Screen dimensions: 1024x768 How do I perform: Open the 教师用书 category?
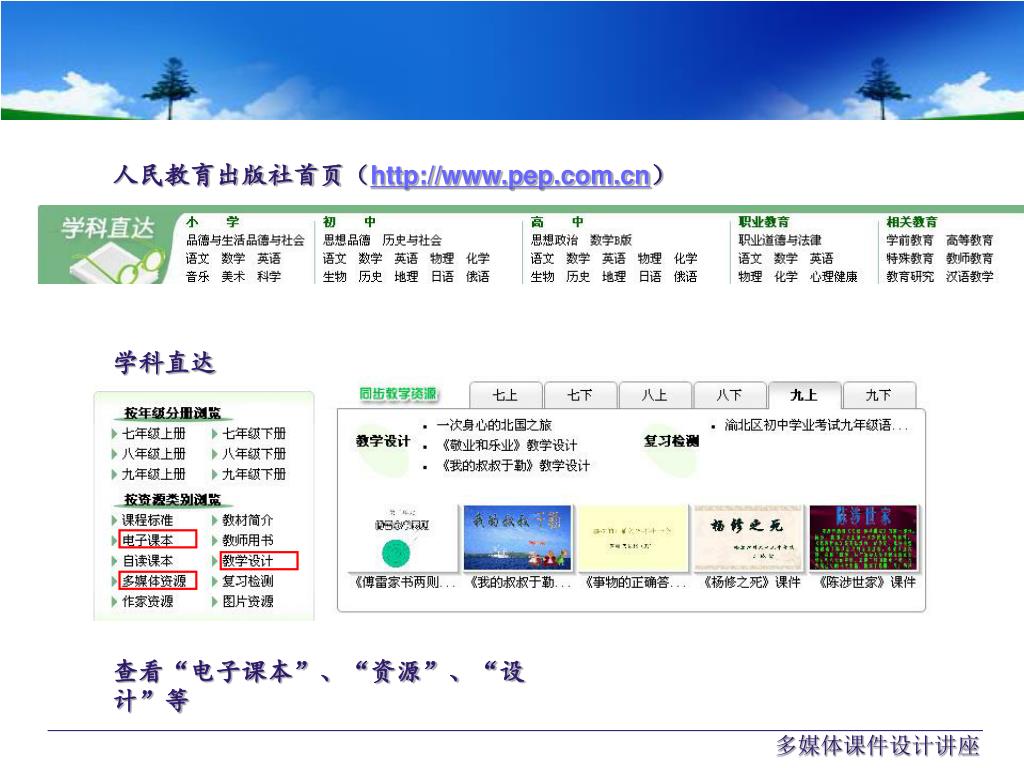[x=248, y=541]
